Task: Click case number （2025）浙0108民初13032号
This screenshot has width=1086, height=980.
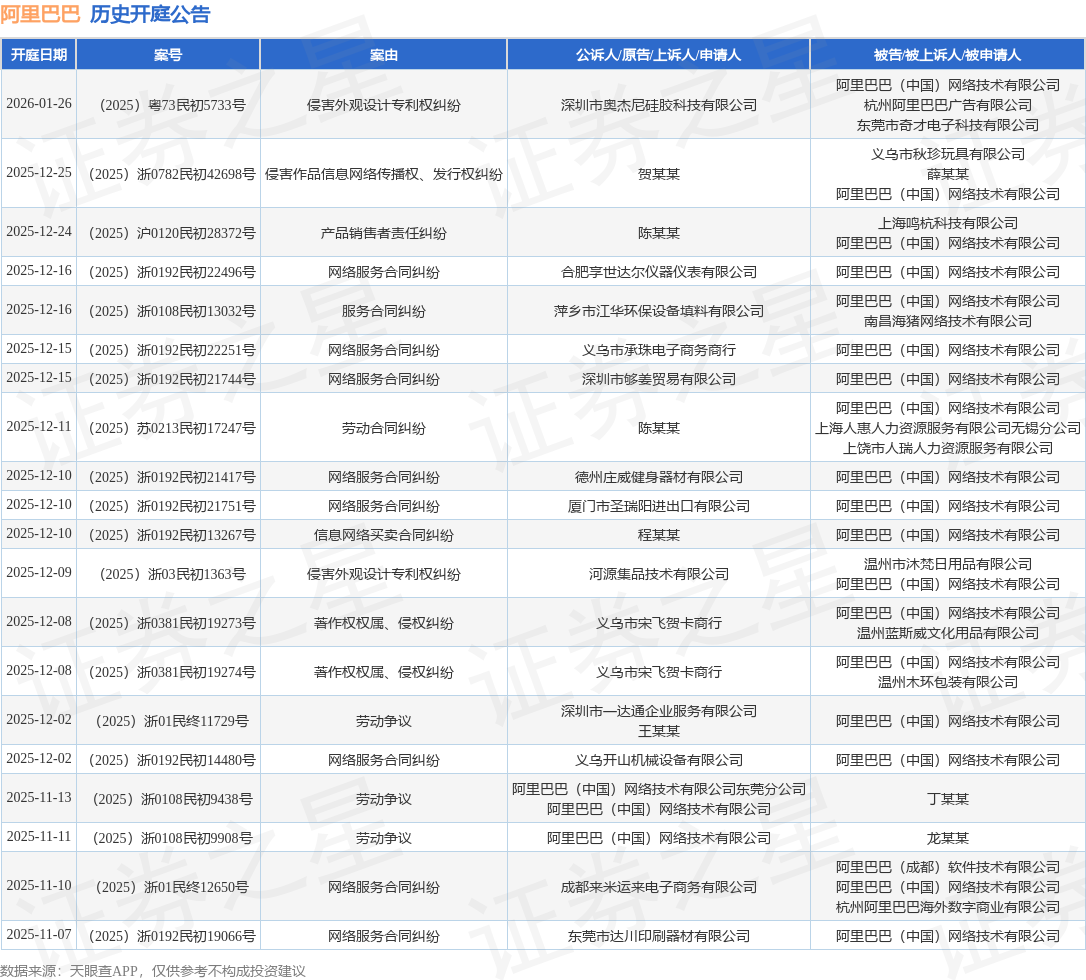Action: (x=168, y=312)
